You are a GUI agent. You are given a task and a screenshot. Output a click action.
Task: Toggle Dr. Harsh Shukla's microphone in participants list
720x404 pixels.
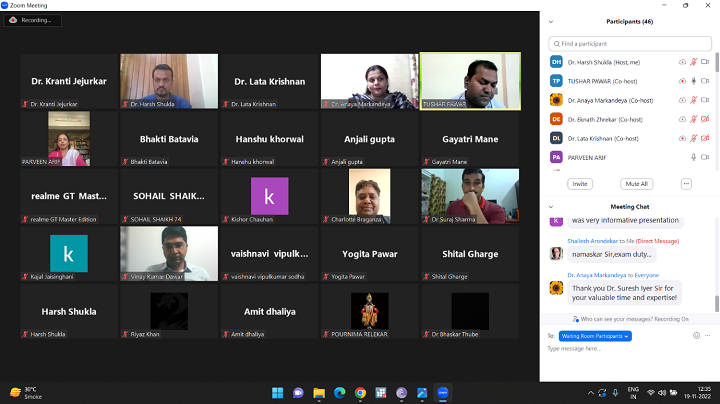coord(693,62)
